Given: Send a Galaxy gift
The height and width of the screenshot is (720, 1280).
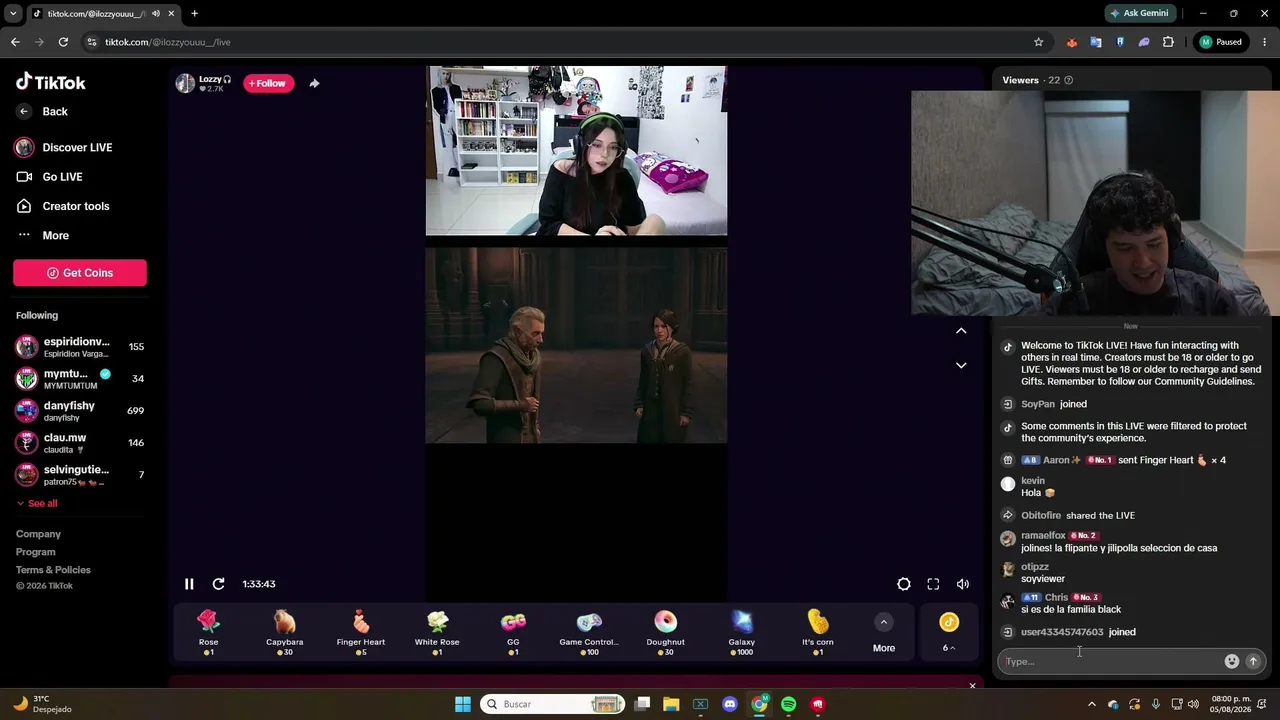Looking at the screenshot, I should [x=742, y=632].
